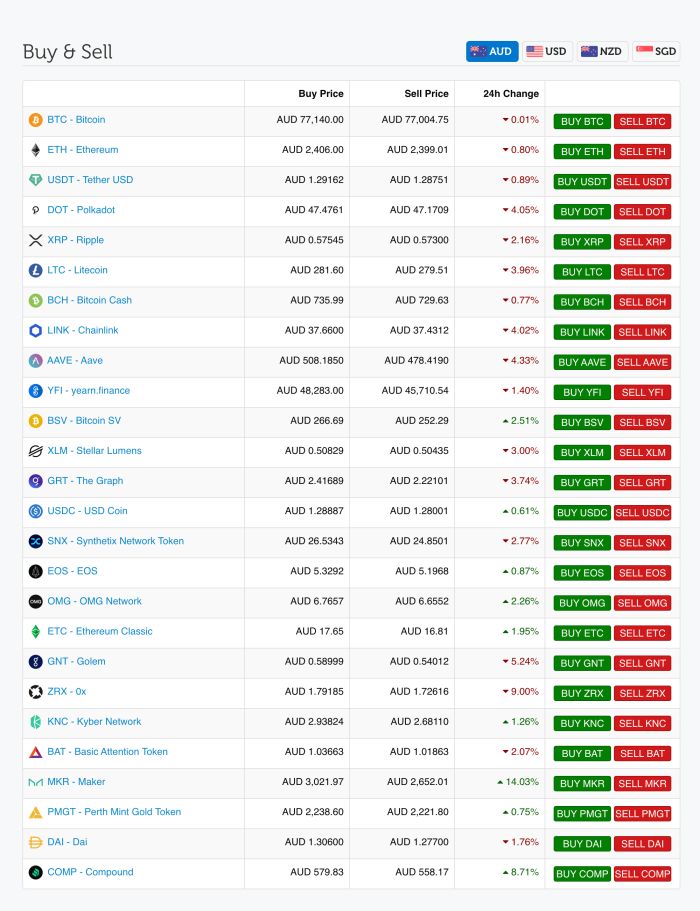This screenshot has width=700, height=911.
Task: Click the Aave icon
Action: pos(35,361)
